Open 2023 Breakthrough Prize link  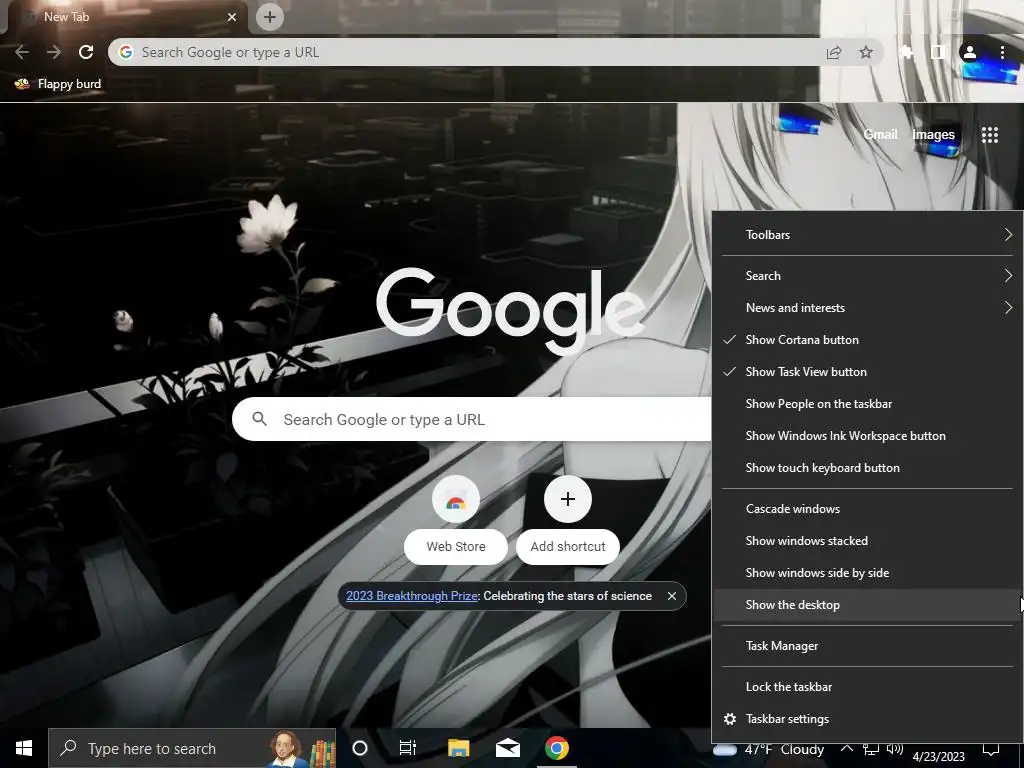411,596
